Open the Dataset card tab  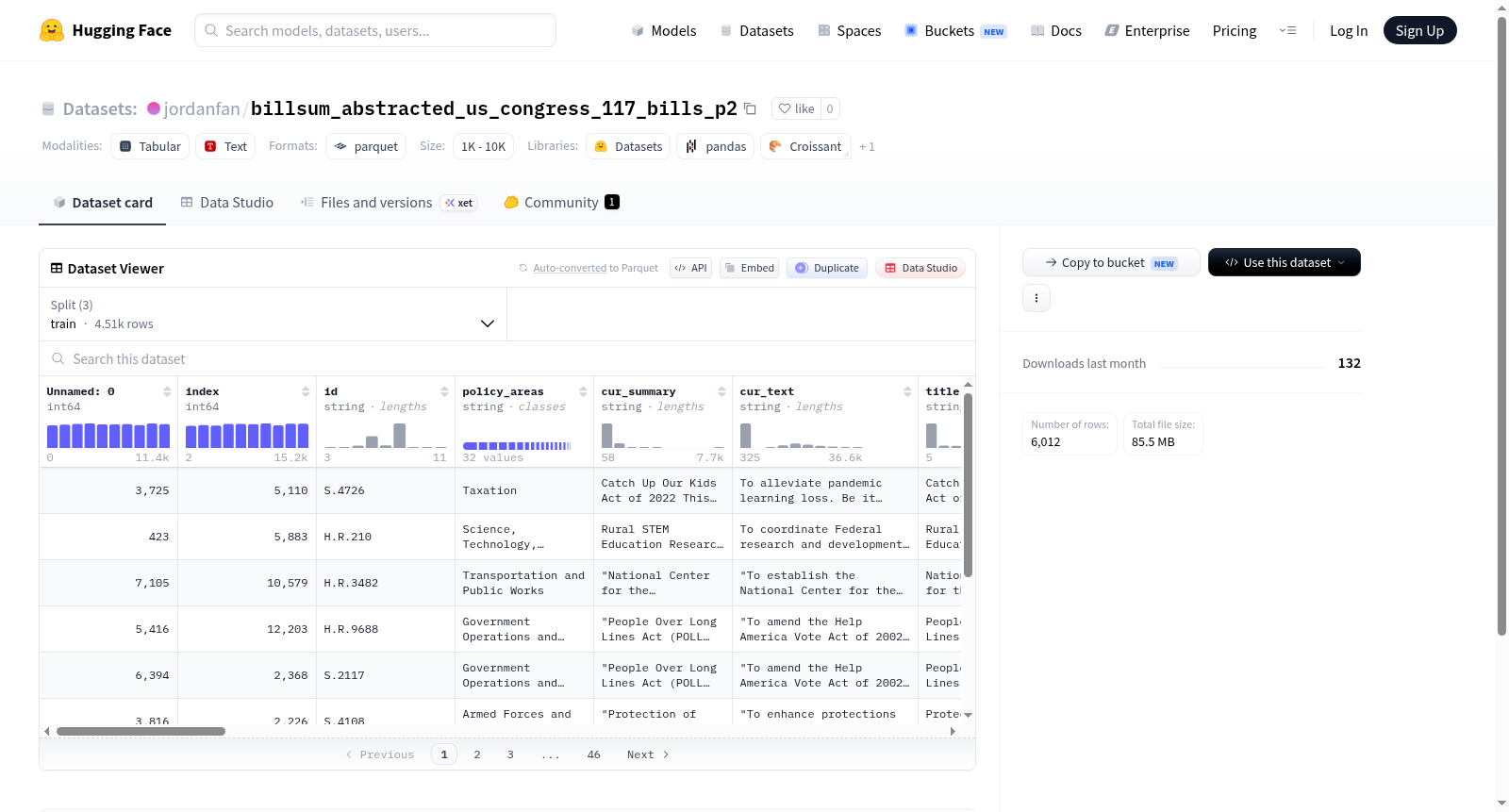click(102, 203)
